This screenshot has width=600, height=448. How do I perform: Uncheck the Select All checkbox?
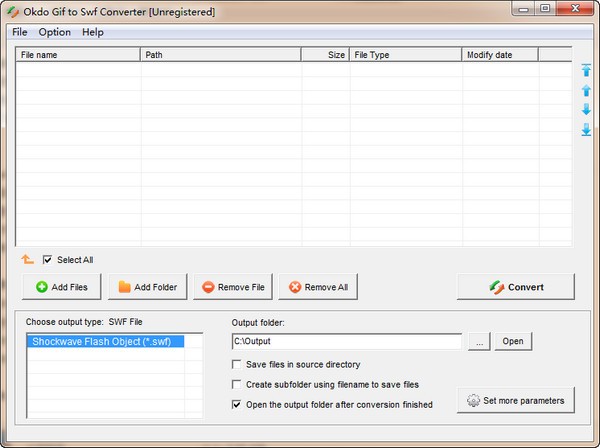click(x=47, y=260)
